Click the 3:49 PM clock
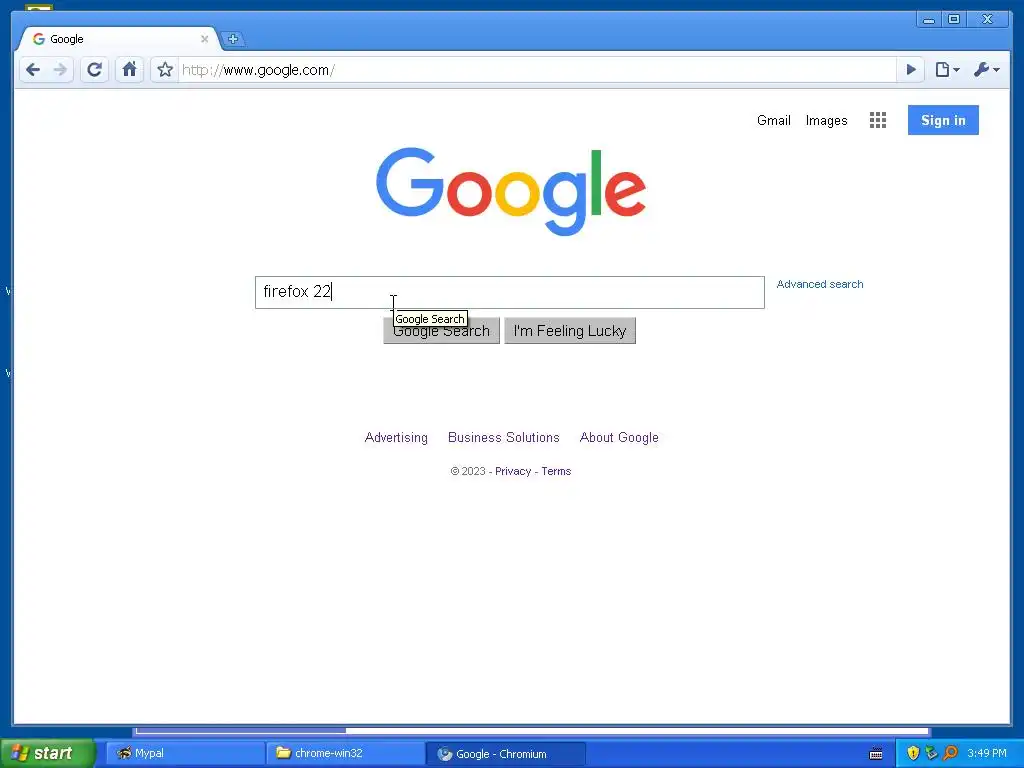 (x=987, y=753)
